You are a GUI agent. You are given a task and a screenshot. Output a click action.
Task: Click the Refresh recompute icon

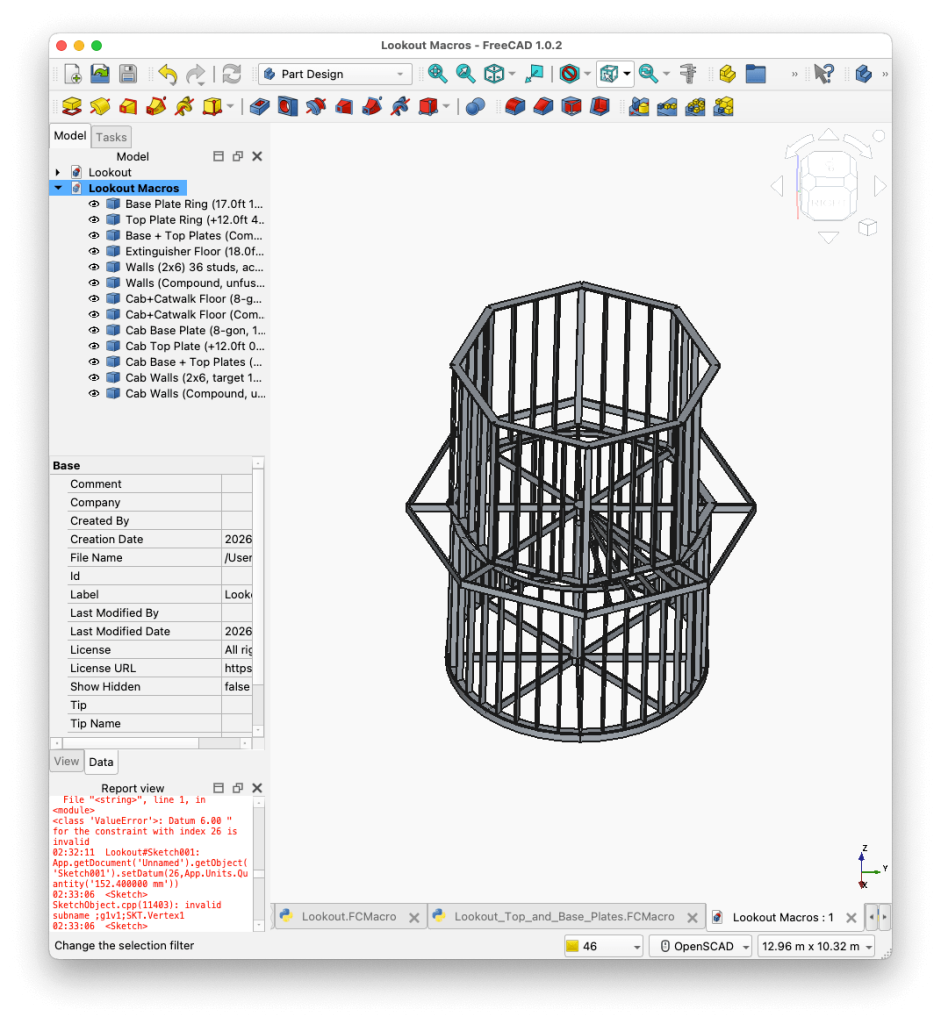pyautogui.click(x=231, y=74)
